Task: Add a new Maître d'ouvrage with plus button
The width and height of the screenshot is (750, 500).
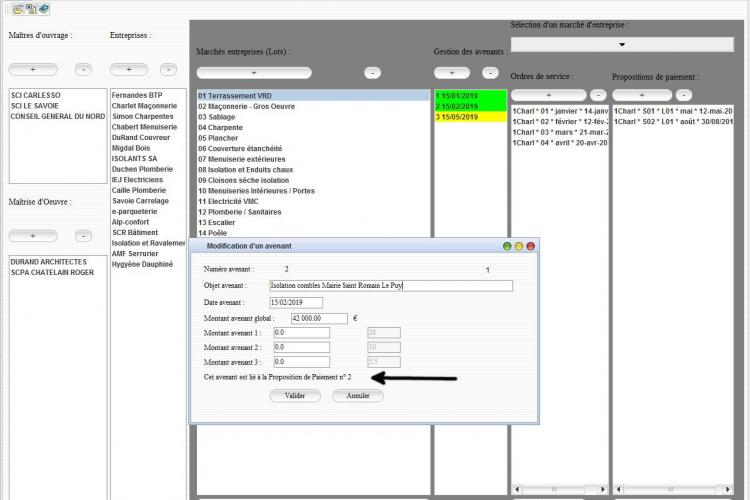Action: tap(33, 69)
